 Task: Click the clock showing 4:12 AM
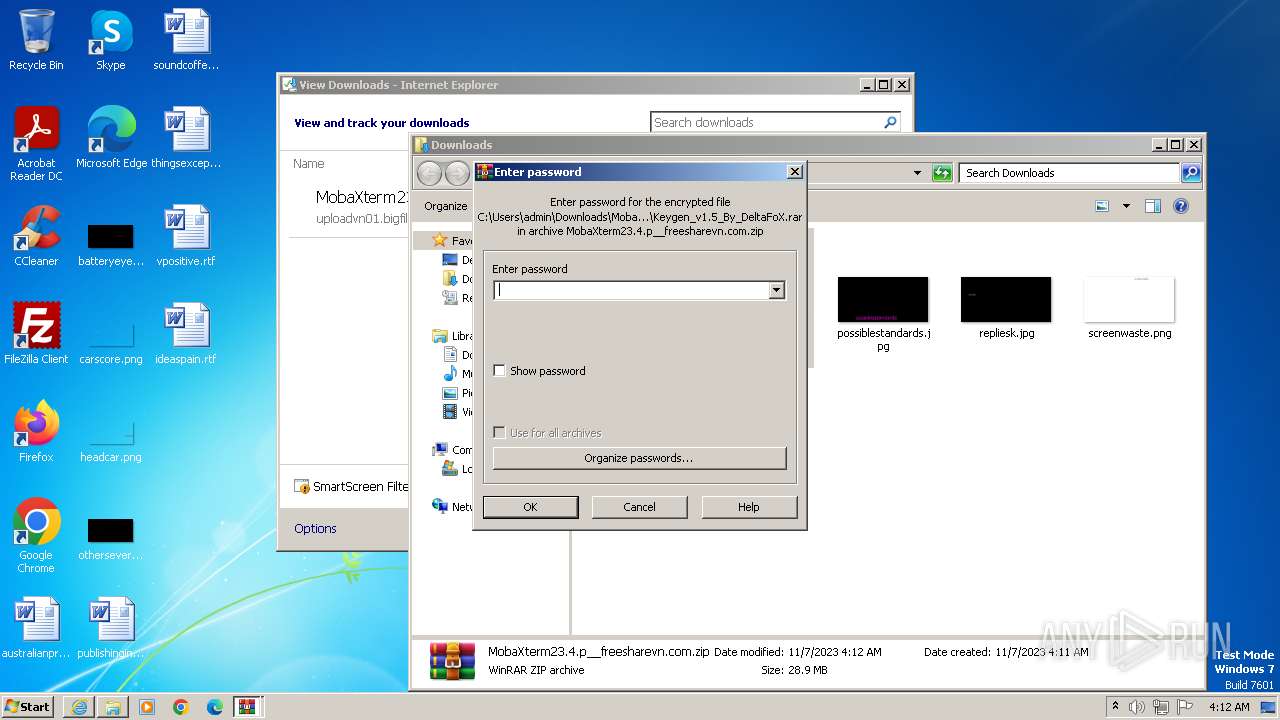(1229, 707)
